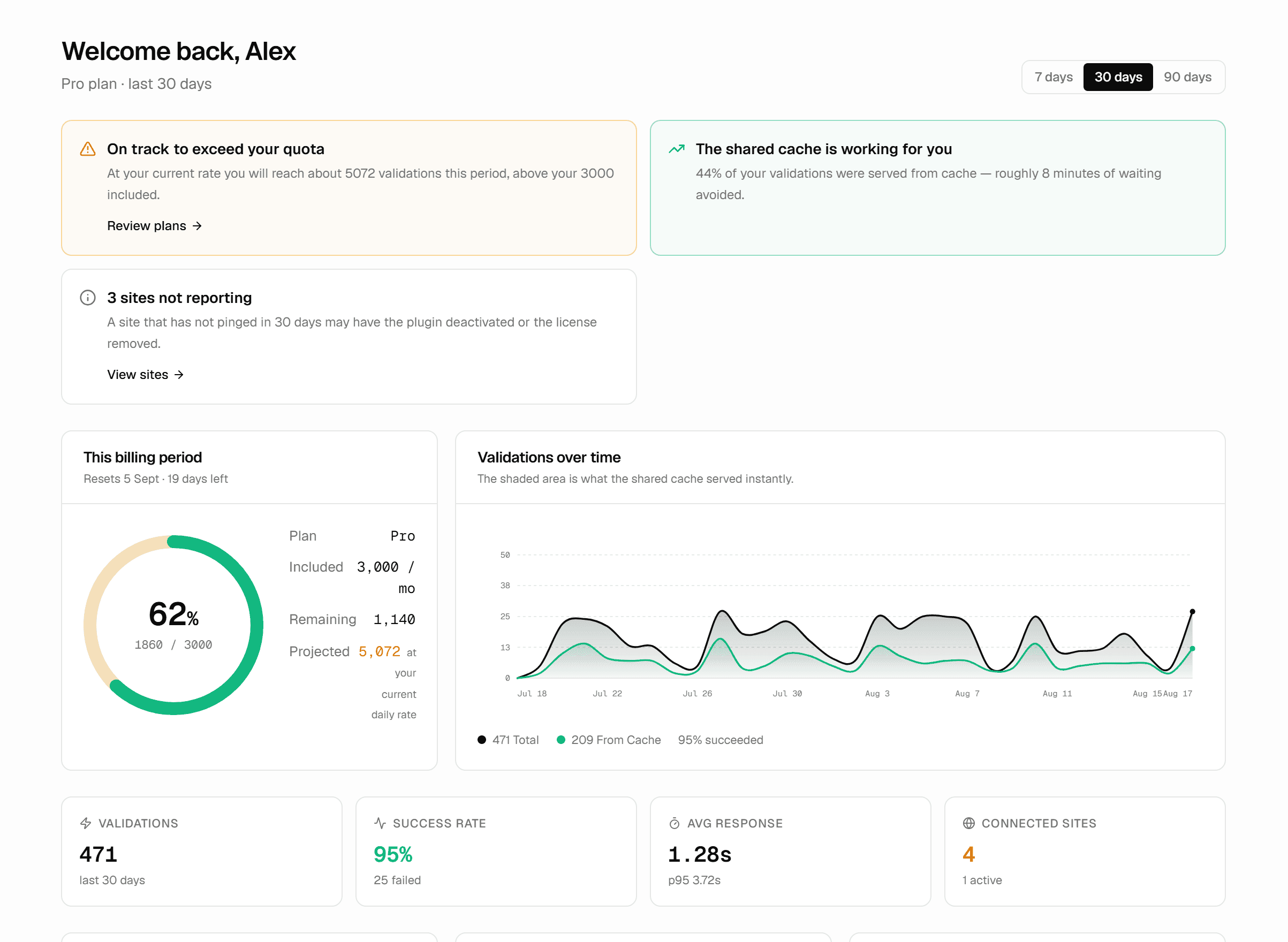Viewport: 1288px width, 942px height.
Task: Click the activity pulse icon next to Success Rate
Action: click(380, 823)
